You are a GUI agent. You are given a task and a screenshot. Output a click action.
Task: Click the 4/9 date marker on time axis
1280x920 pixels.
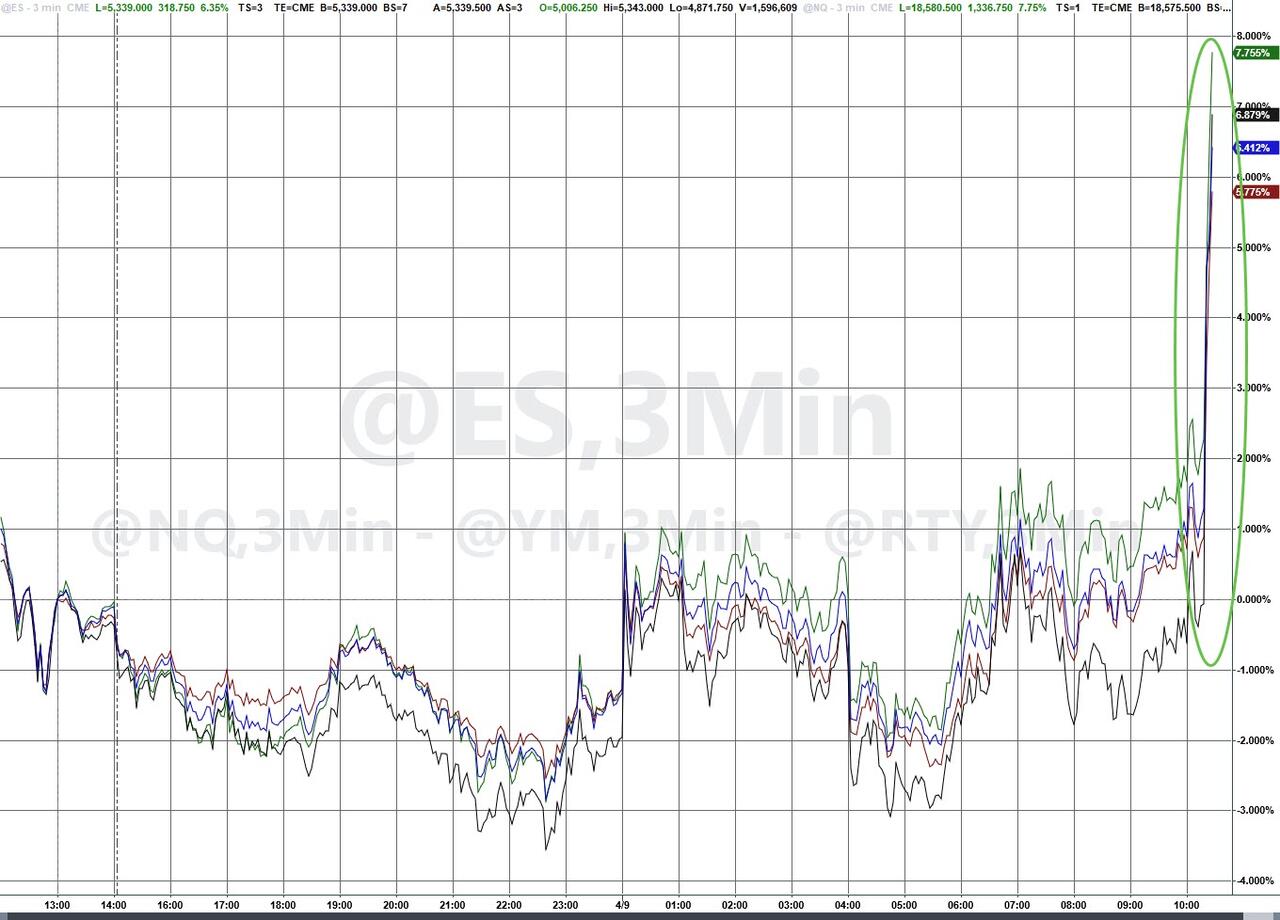click(x=622, y=906)
